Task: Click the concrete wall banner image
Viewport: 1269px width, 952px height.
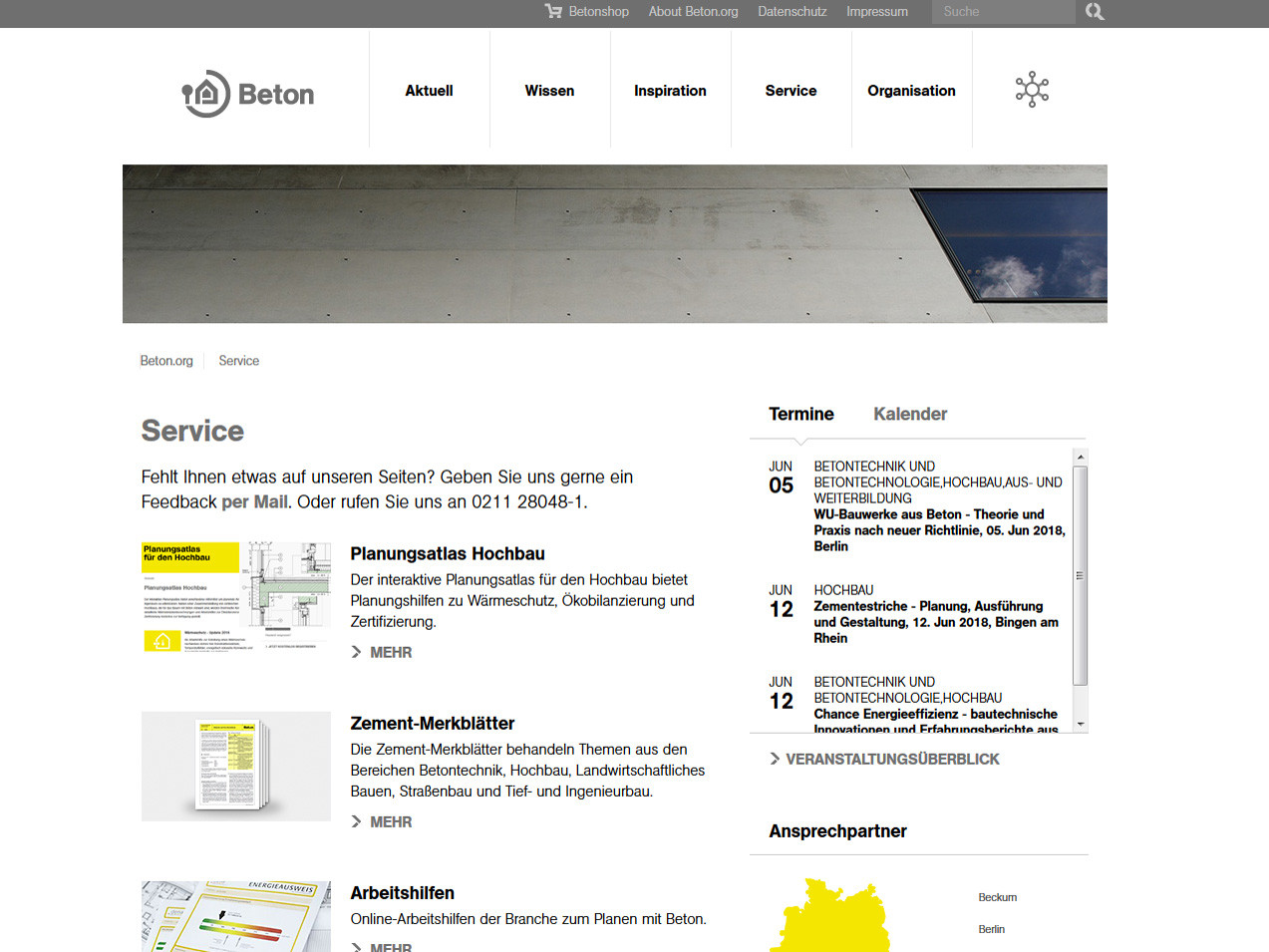Action: (x=615, y=243)
